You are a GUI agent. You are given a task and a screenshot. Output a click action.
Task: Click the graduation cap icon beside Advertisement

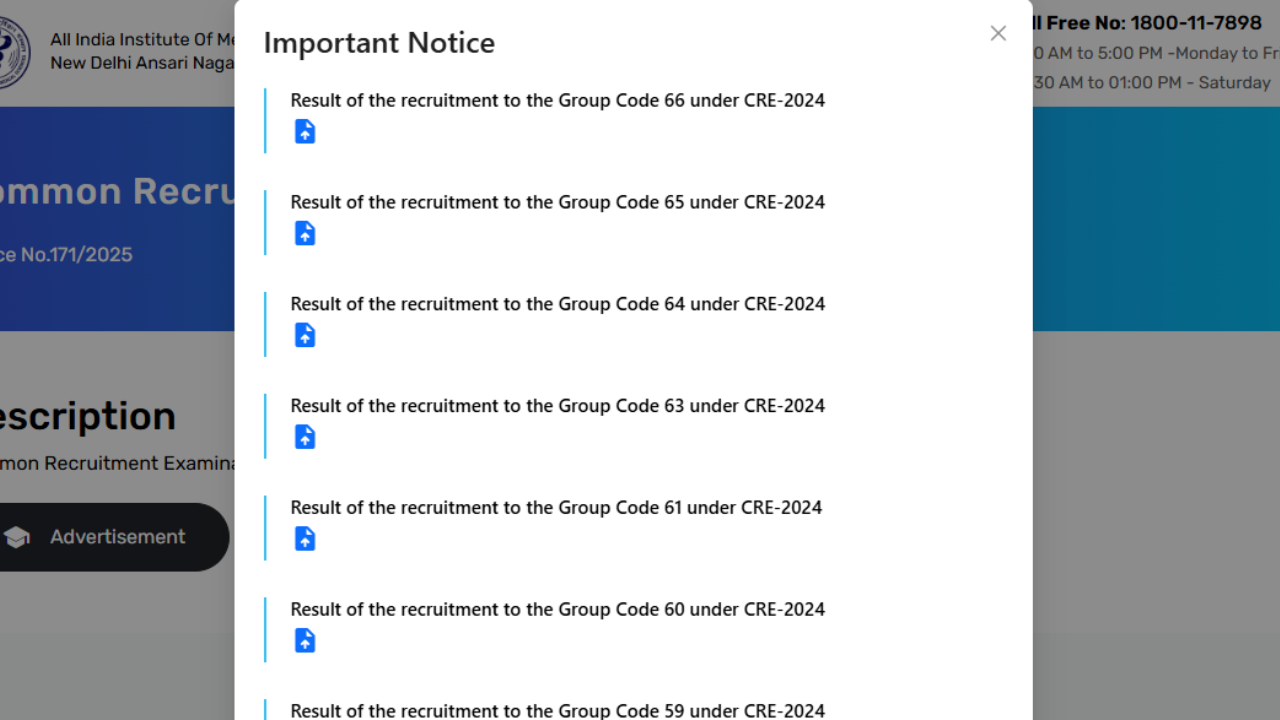[x=17, y=537]
